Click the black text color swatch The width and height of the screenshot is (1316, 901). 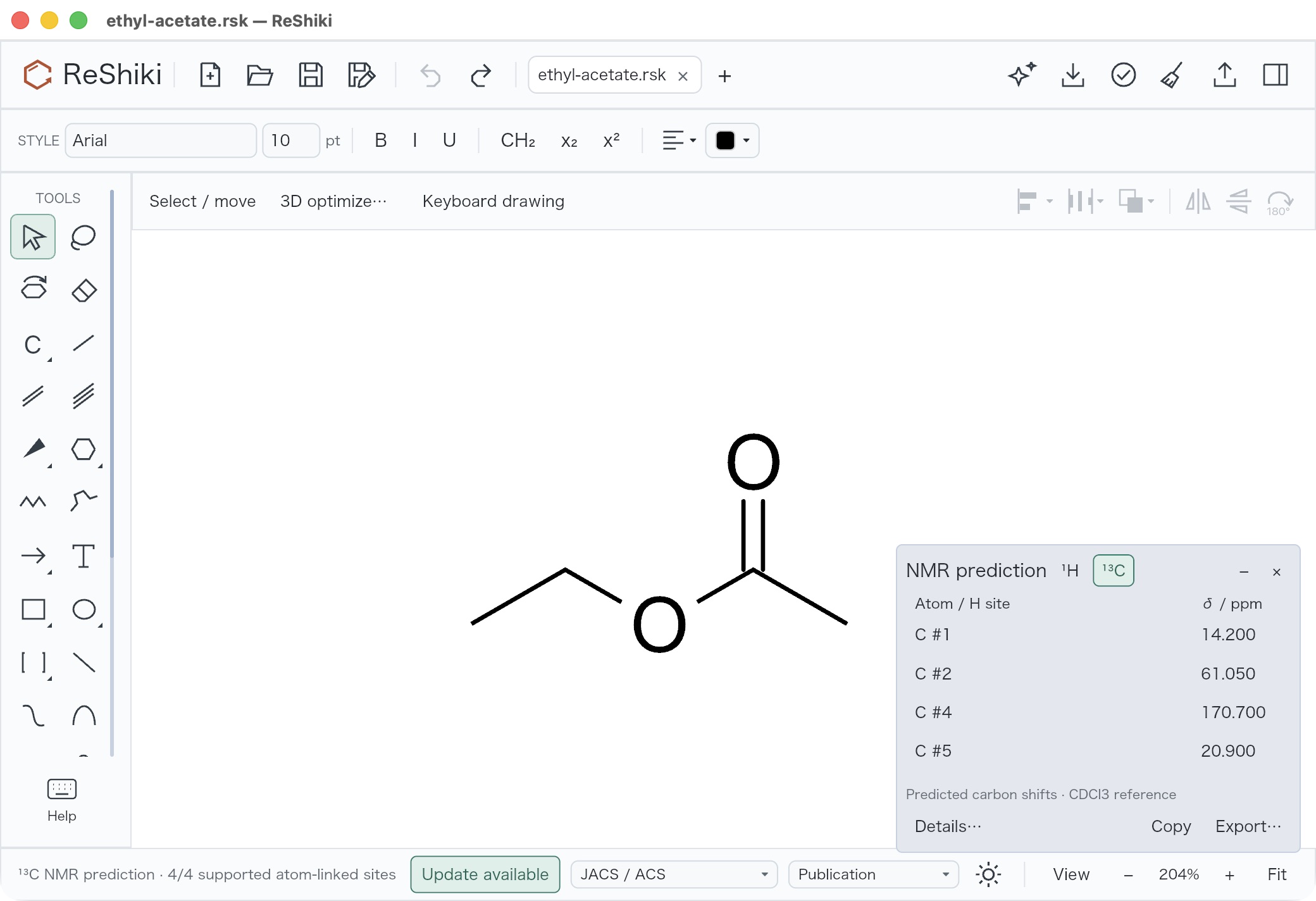725,140
